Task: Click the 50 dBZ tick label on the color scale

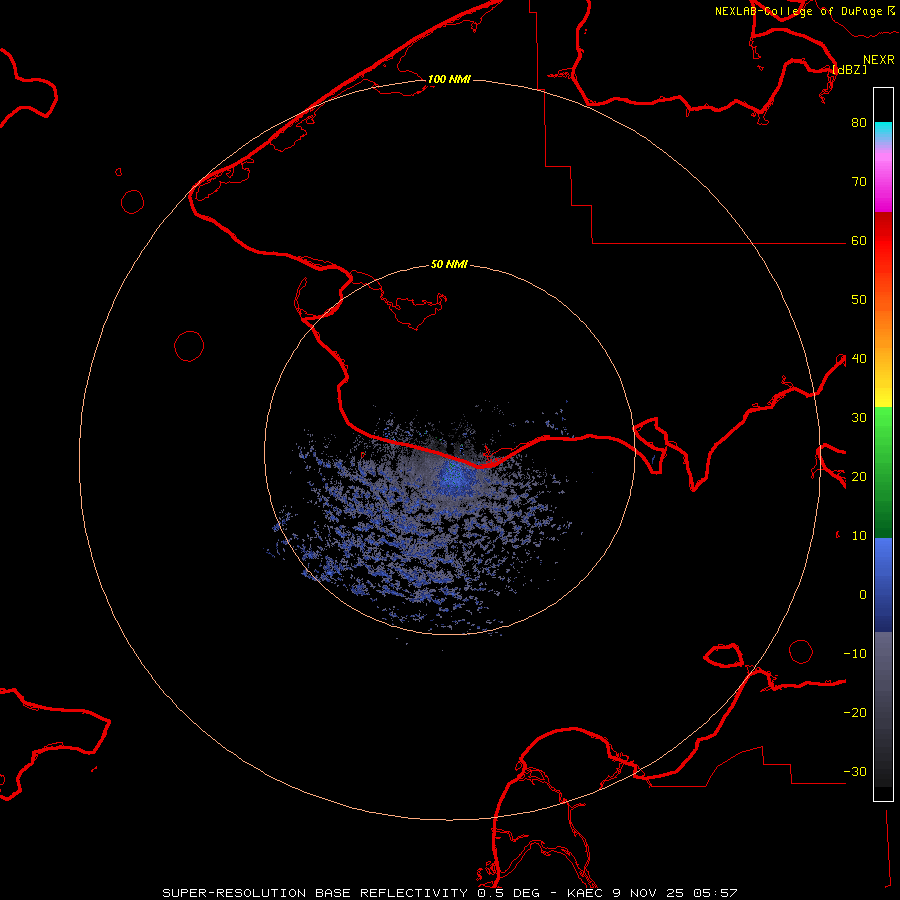Action: [x=859, y=300]
